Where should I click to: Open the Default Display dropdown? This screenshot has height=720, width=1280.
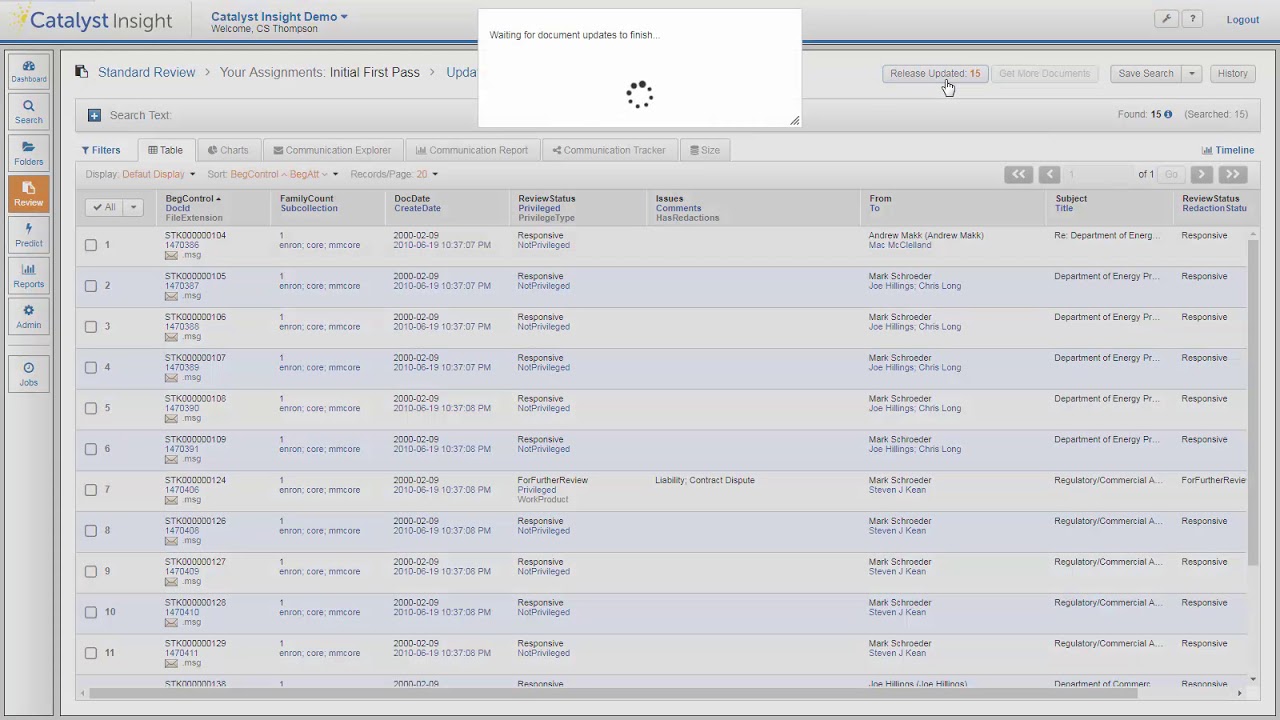[158, 174]
